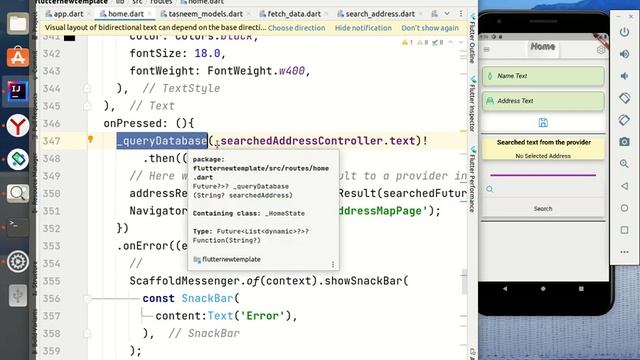640x360 pixels.
Task: Click the phone navigation bar back button
Action: pyautogui.click(x=505, y=289)
